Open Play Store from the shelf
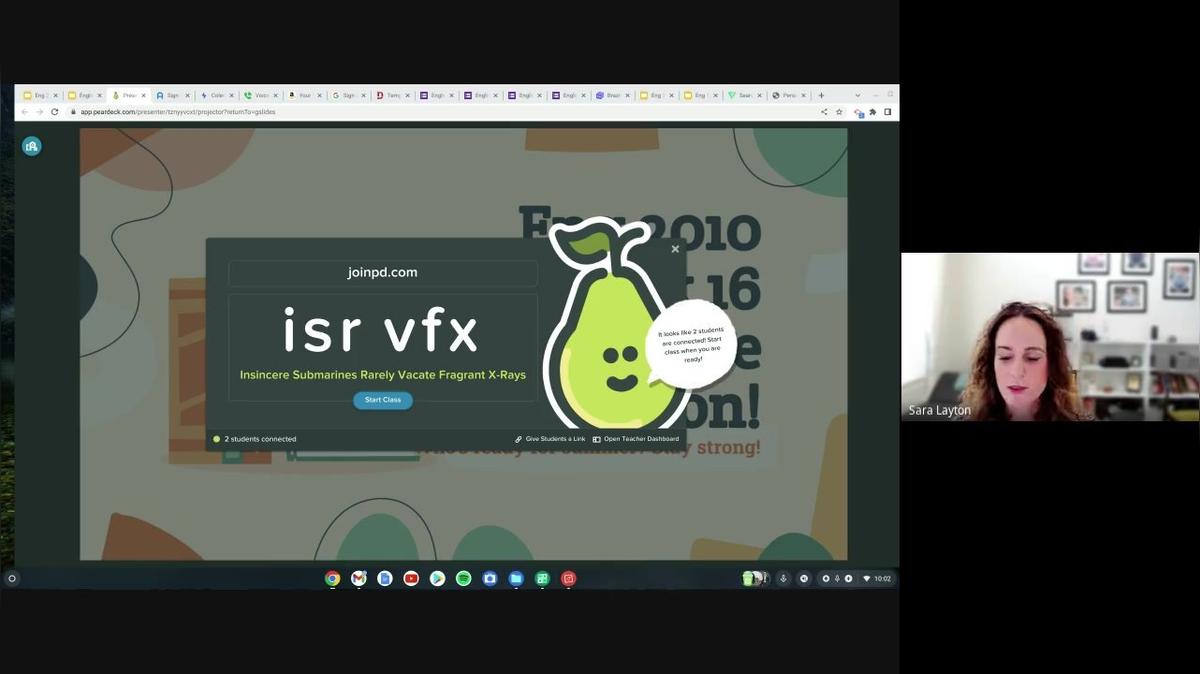1200x674 pixels. tap(437, 578)
